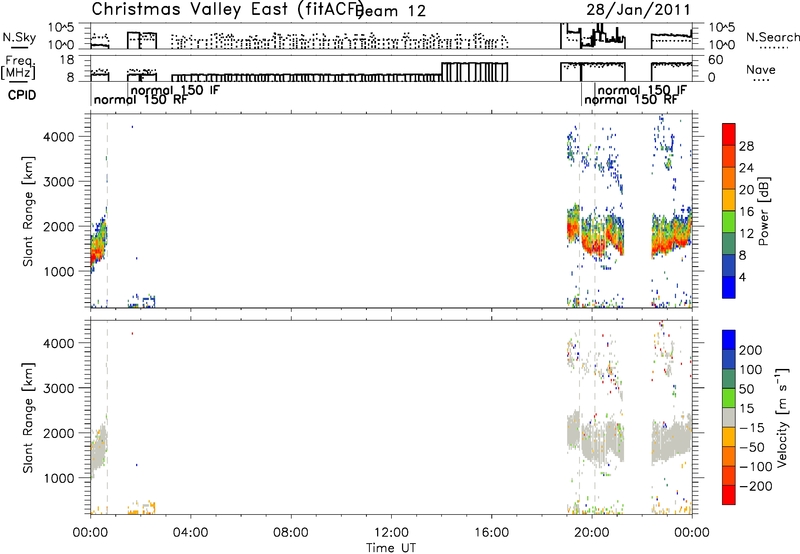Click the "1000" tick of the velocity panel
Image resolution: width=800 pixels, height=554 pixels.
[x=59, y=478]
